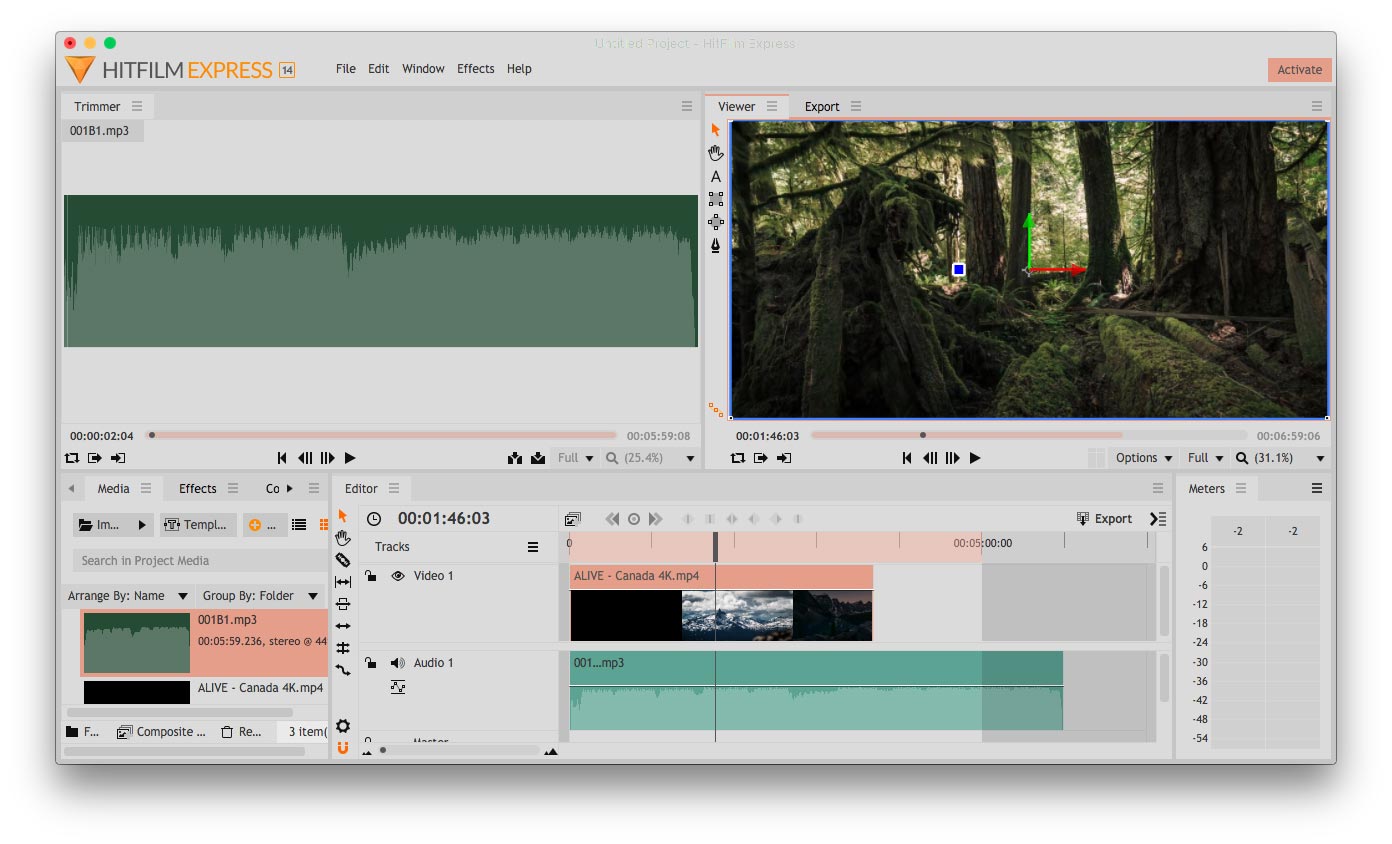Toggle Video 1 track visibility eye
1392x844 pixels.
[x=397, y=576]
